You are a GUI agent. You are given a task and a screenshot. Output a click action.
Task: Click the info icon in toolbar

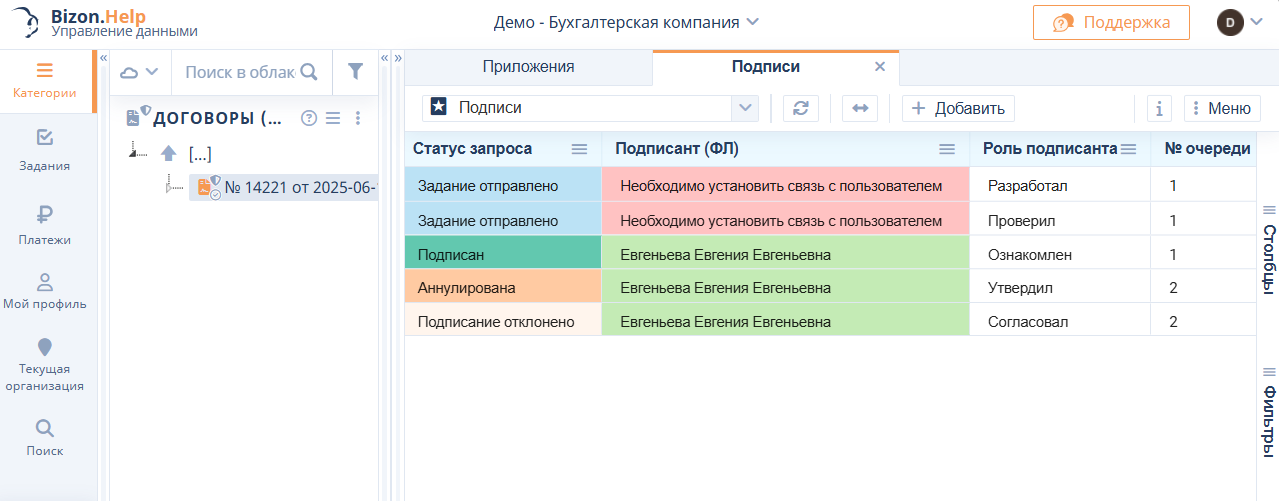click(1159, 108)
